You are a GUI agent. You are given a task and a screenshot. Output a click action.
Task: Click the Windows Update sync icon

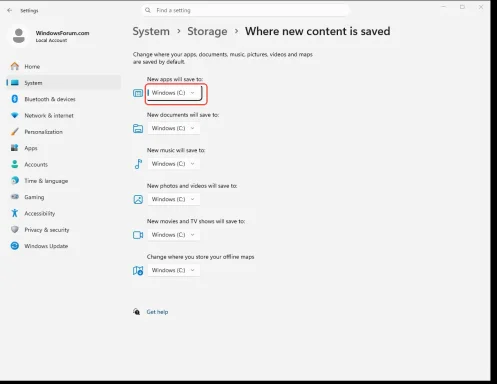15,246
